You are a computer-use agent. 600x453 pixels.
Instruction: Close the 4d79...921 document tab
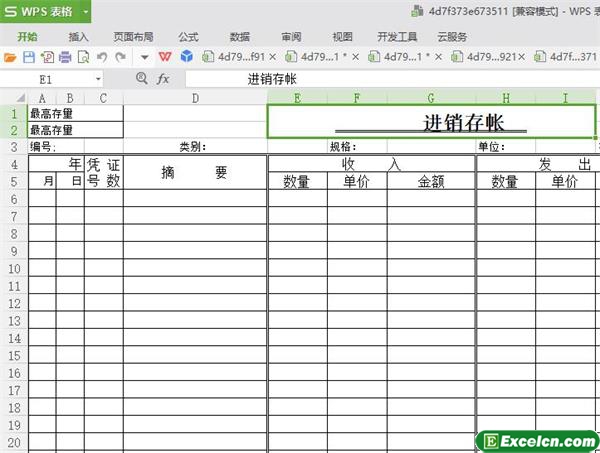tap(521, 57)
